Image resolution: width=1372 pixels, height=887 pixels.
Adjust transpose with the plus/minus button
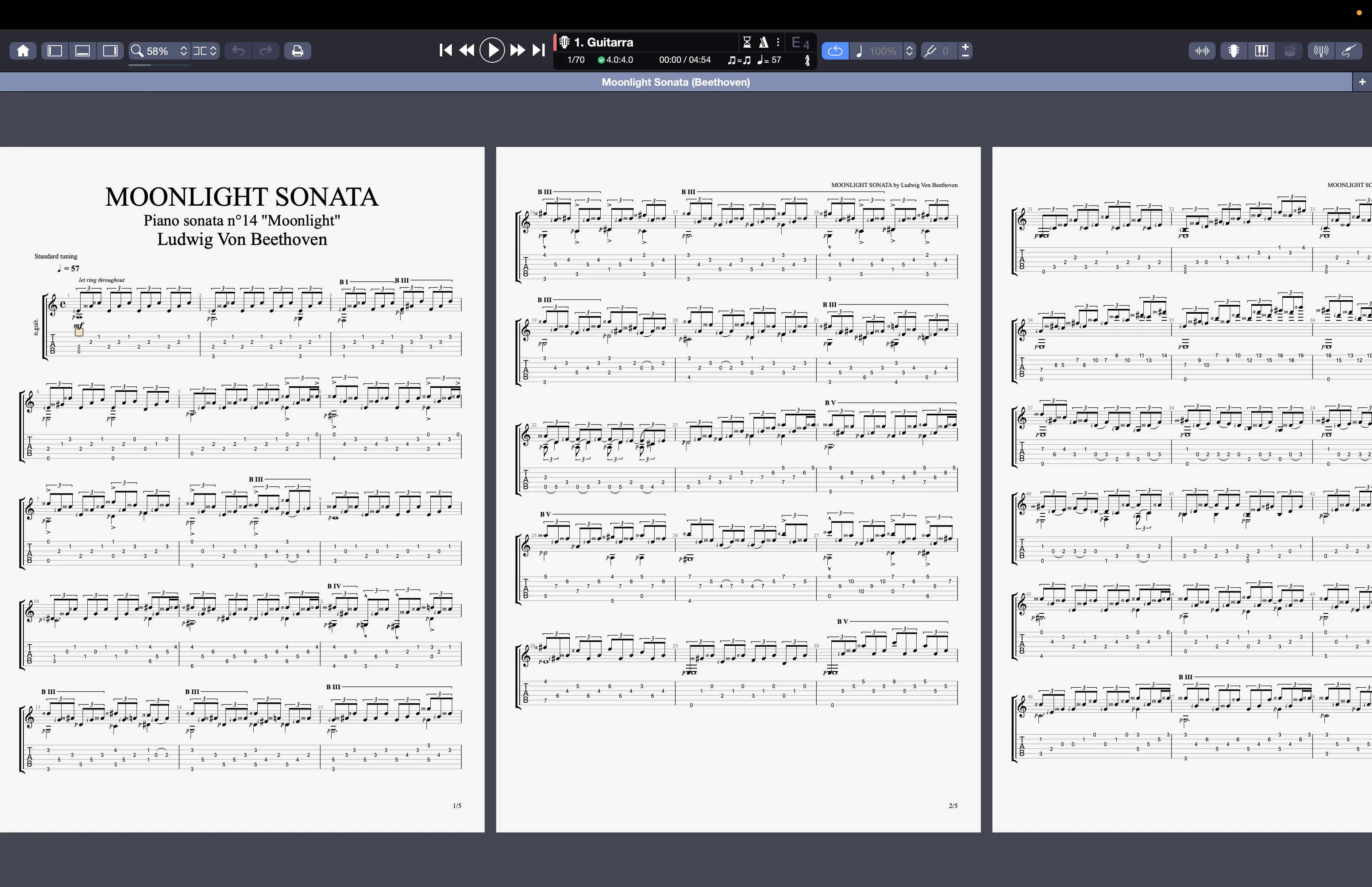(x=965, y=51)
